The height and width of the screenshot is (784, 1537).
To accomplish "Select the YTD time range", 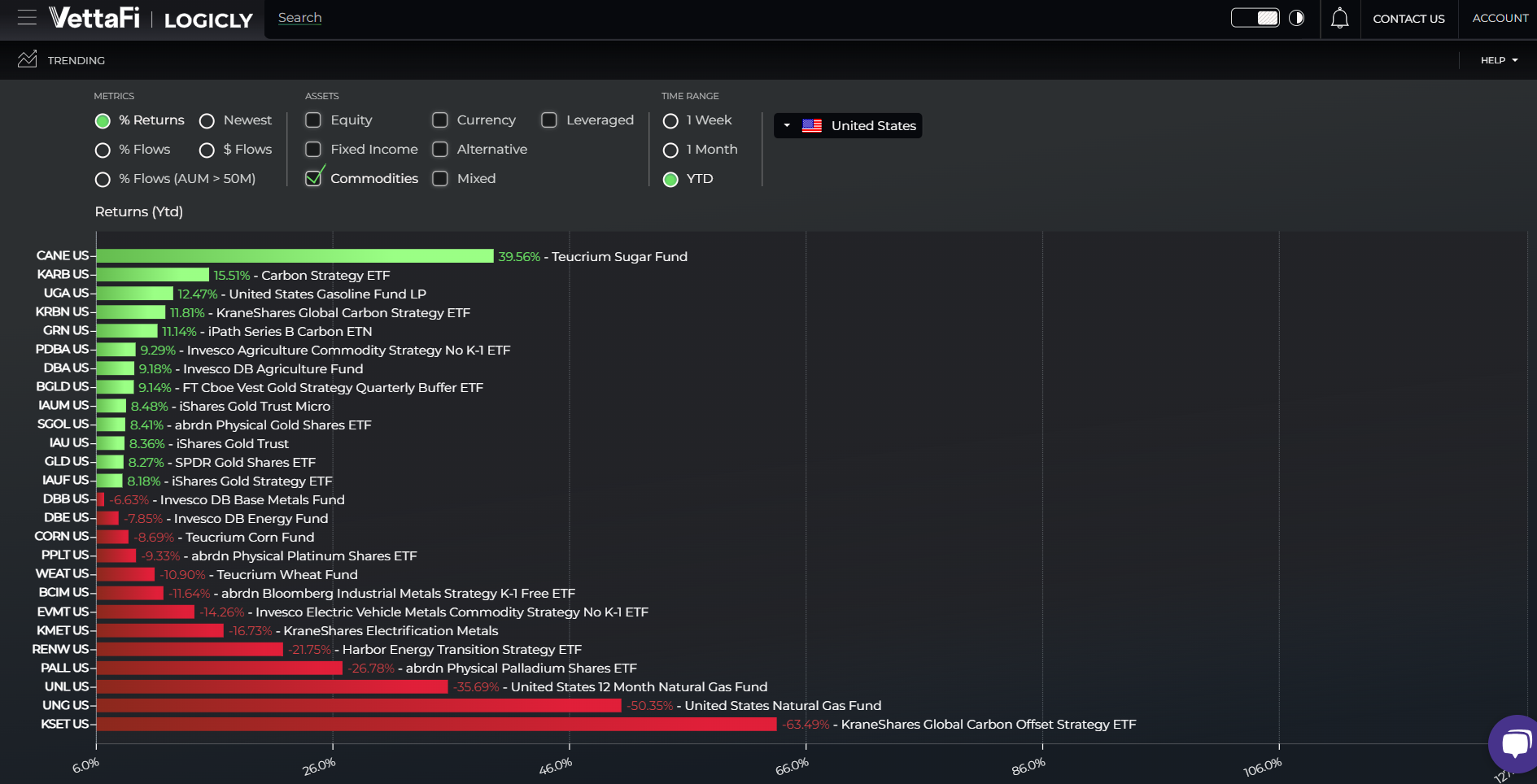I will pyautogui.click(x=670, y=180).
